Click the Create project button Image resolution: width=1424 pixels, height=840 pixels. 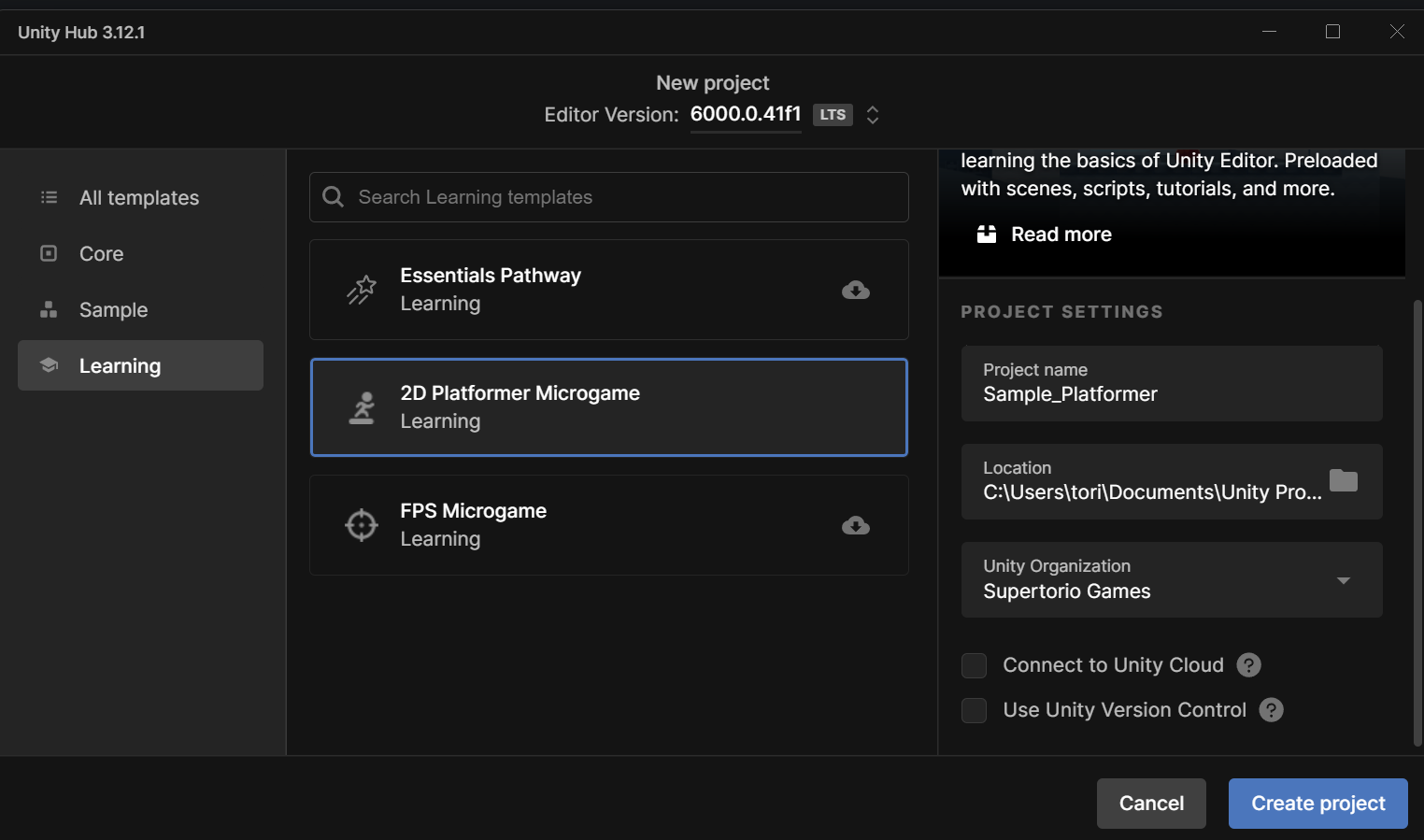(1317, 804)
